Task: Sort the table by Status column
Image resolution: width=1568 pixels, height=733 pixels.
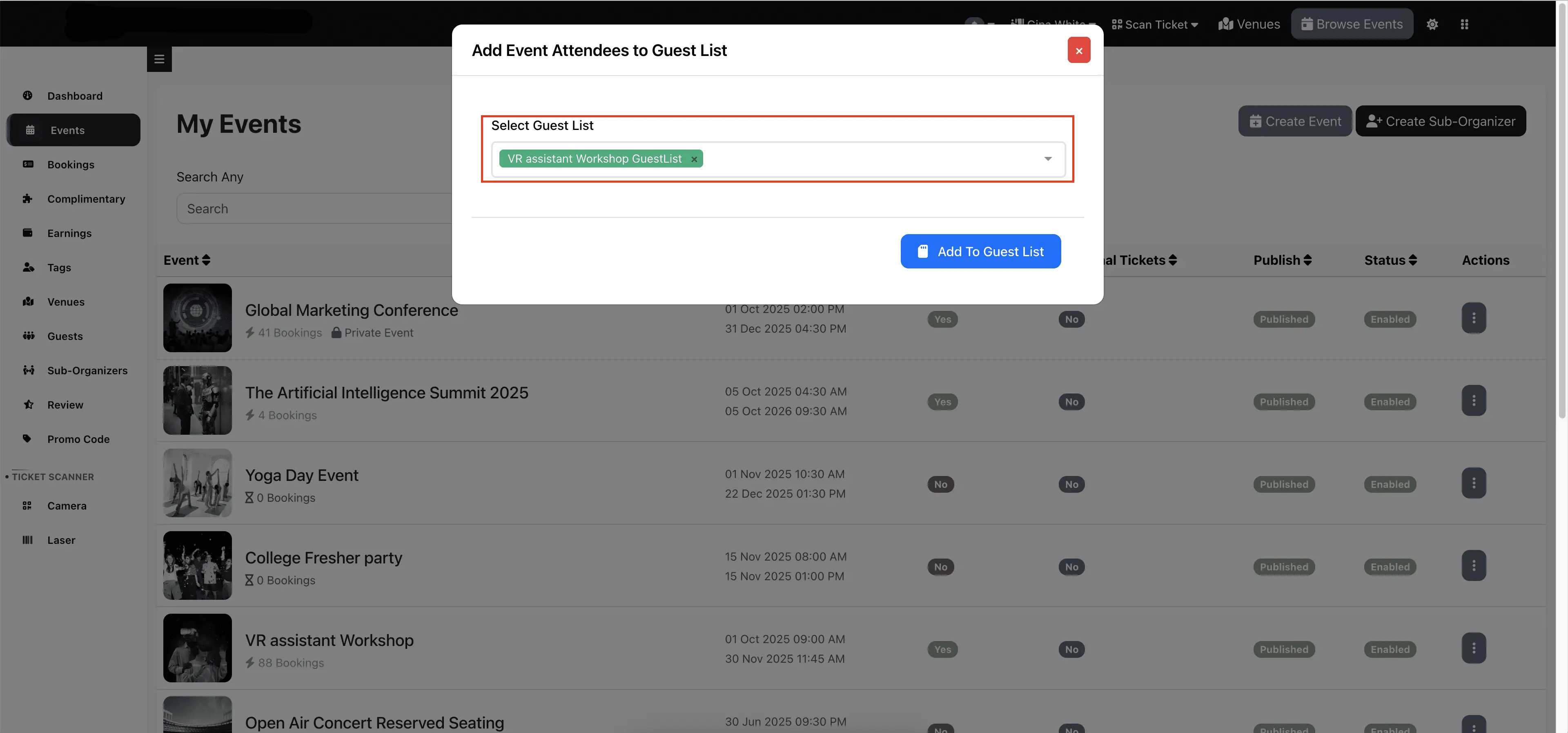Action: [x=1390, y=259]
